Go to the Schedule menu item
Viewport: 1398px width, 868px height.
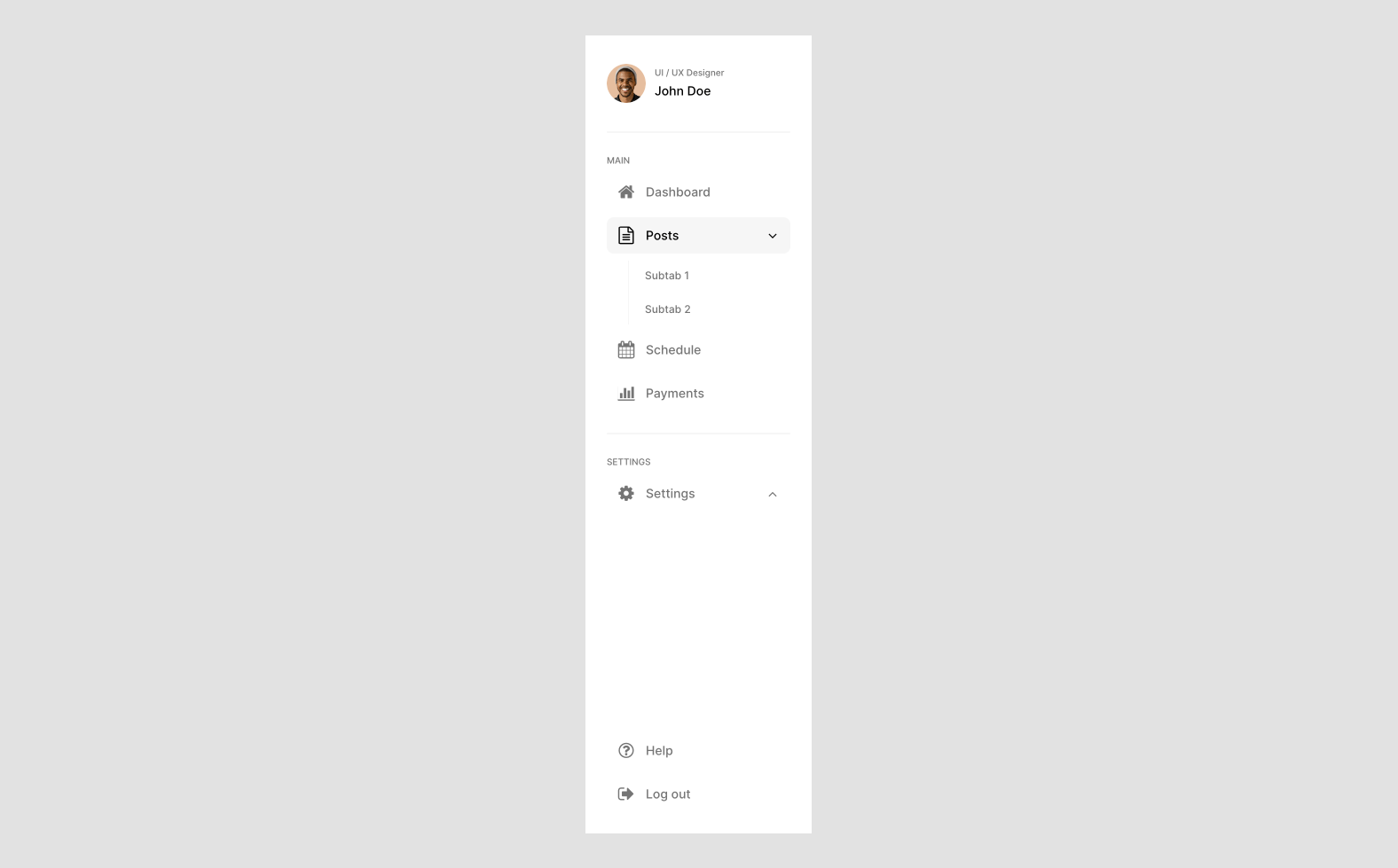coord(698,349)
